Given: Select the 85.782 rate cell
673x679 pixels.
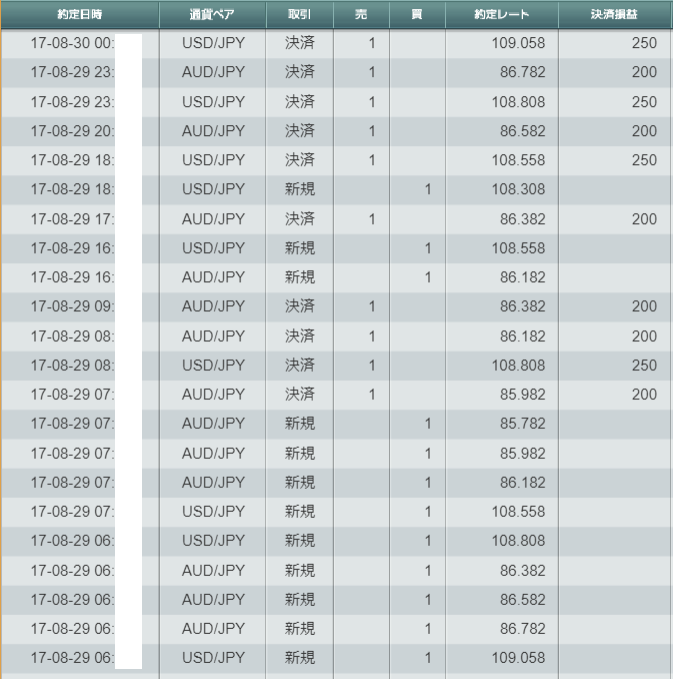Looking at the screenshot, I should tap(518, 424).
